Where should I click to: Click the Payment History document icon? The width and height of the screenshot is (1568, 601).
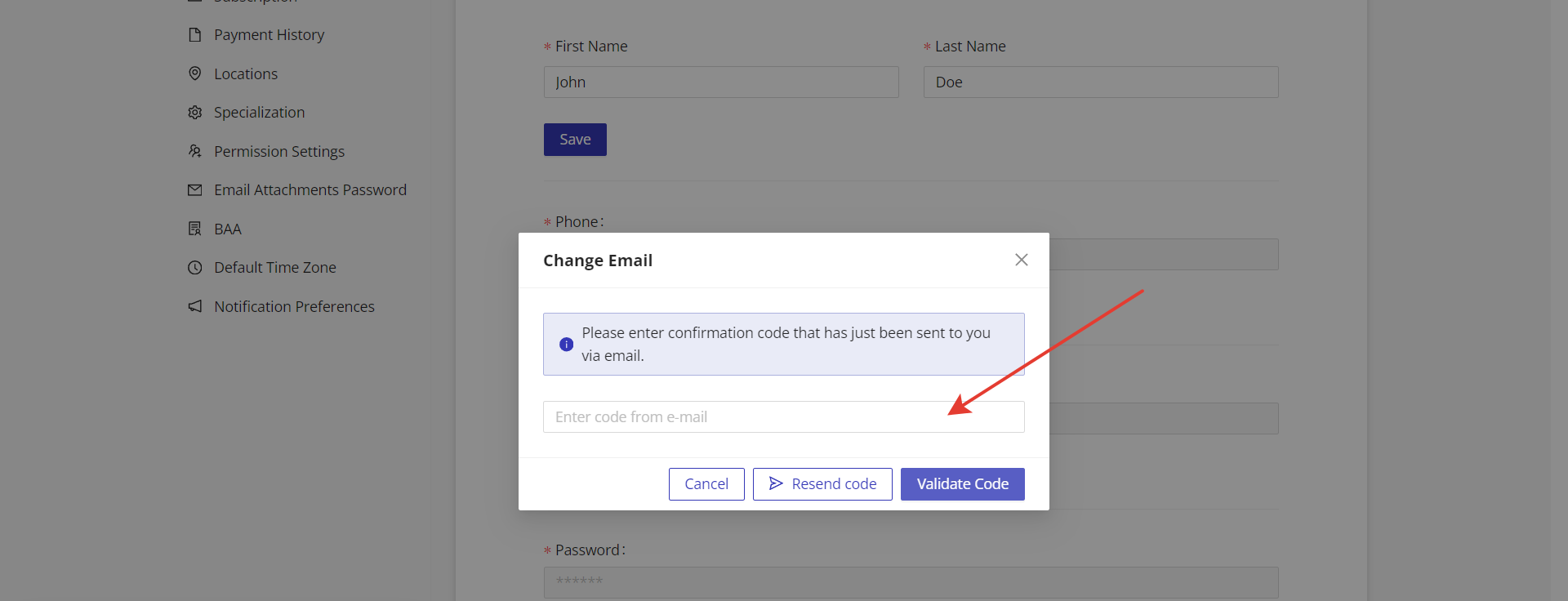click(x=194, y=34)
